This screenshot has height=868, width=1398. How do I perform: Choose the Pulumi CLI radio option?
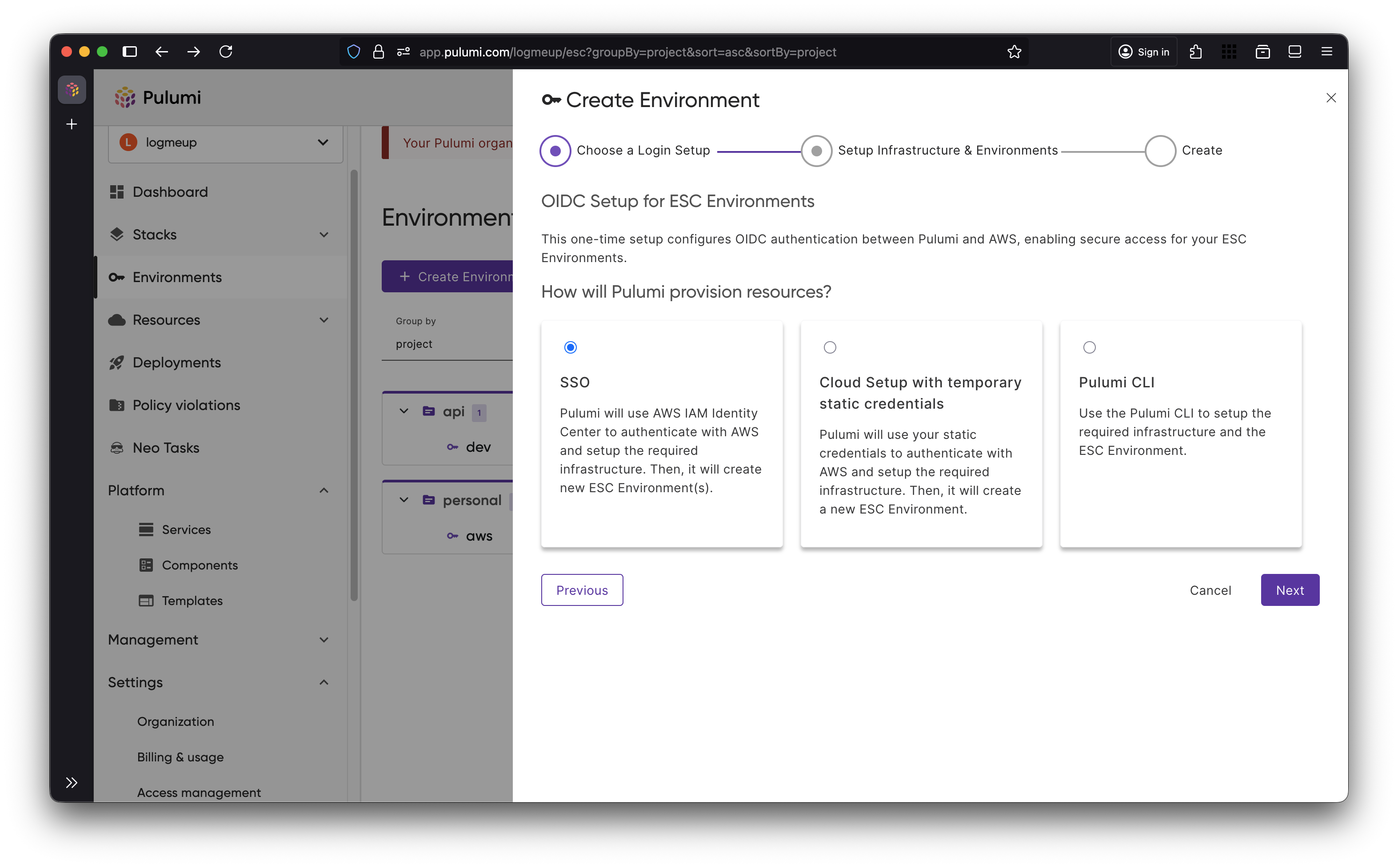pos(1089,347)
